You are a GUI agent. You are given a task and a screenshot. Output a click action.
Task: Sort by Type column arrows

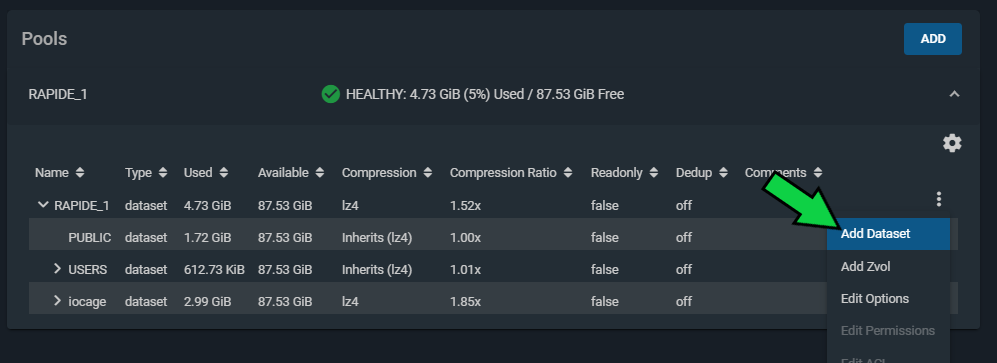[163, 172]
